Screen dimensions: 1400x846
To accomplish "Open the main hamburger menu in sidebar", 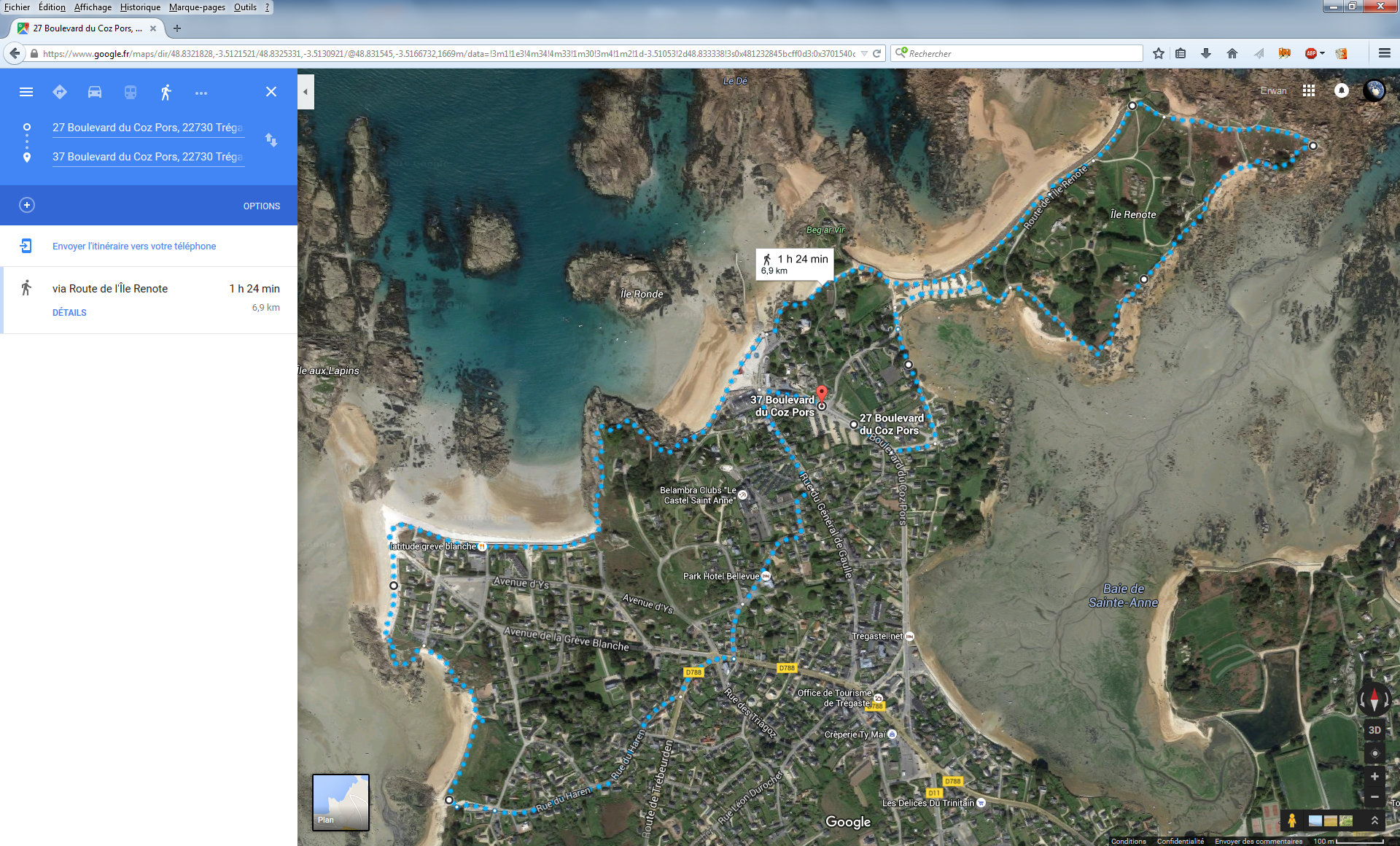I will (x=26, y=92).
